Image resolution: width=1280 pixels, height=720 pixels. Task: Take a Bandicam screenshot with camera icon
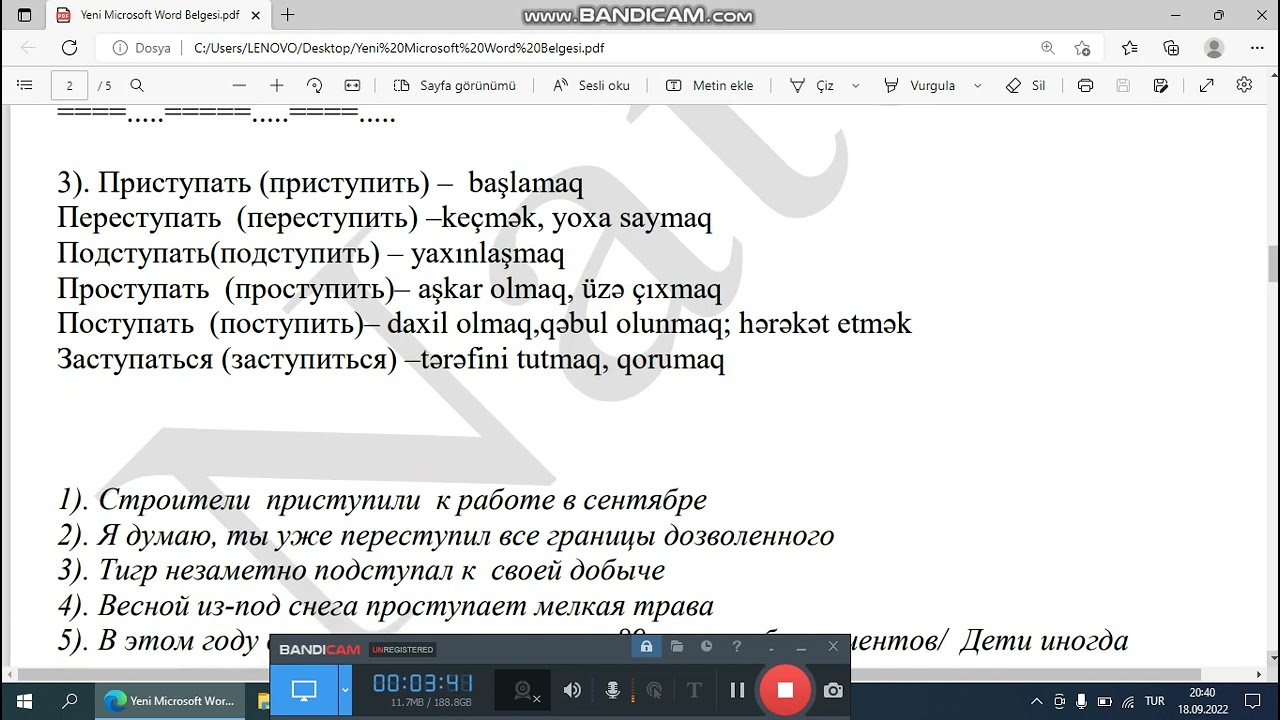[x=832, y=690]
